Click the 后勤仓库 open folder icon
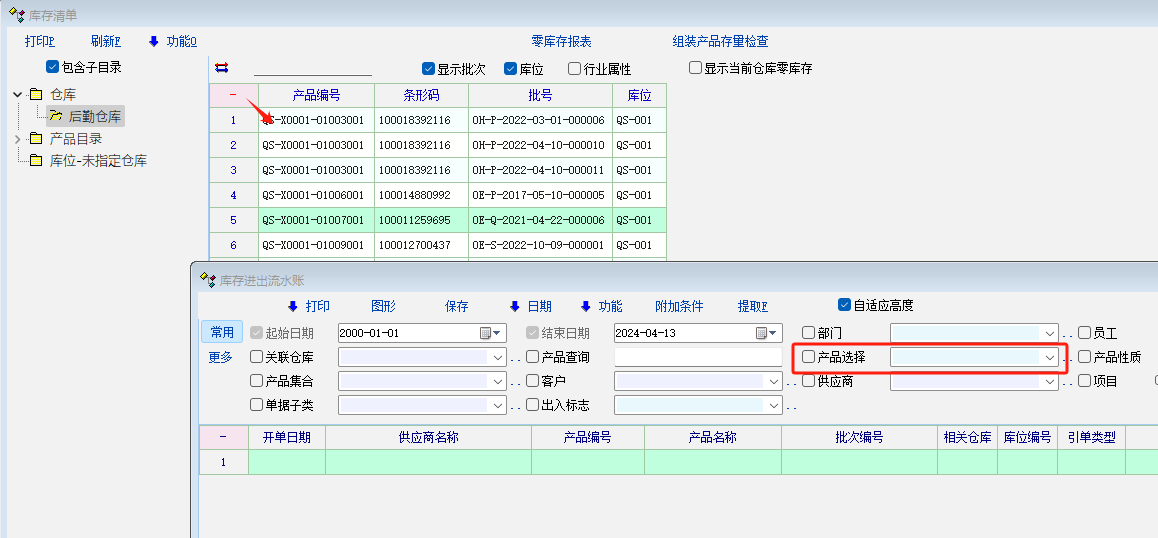 [56, 116]
